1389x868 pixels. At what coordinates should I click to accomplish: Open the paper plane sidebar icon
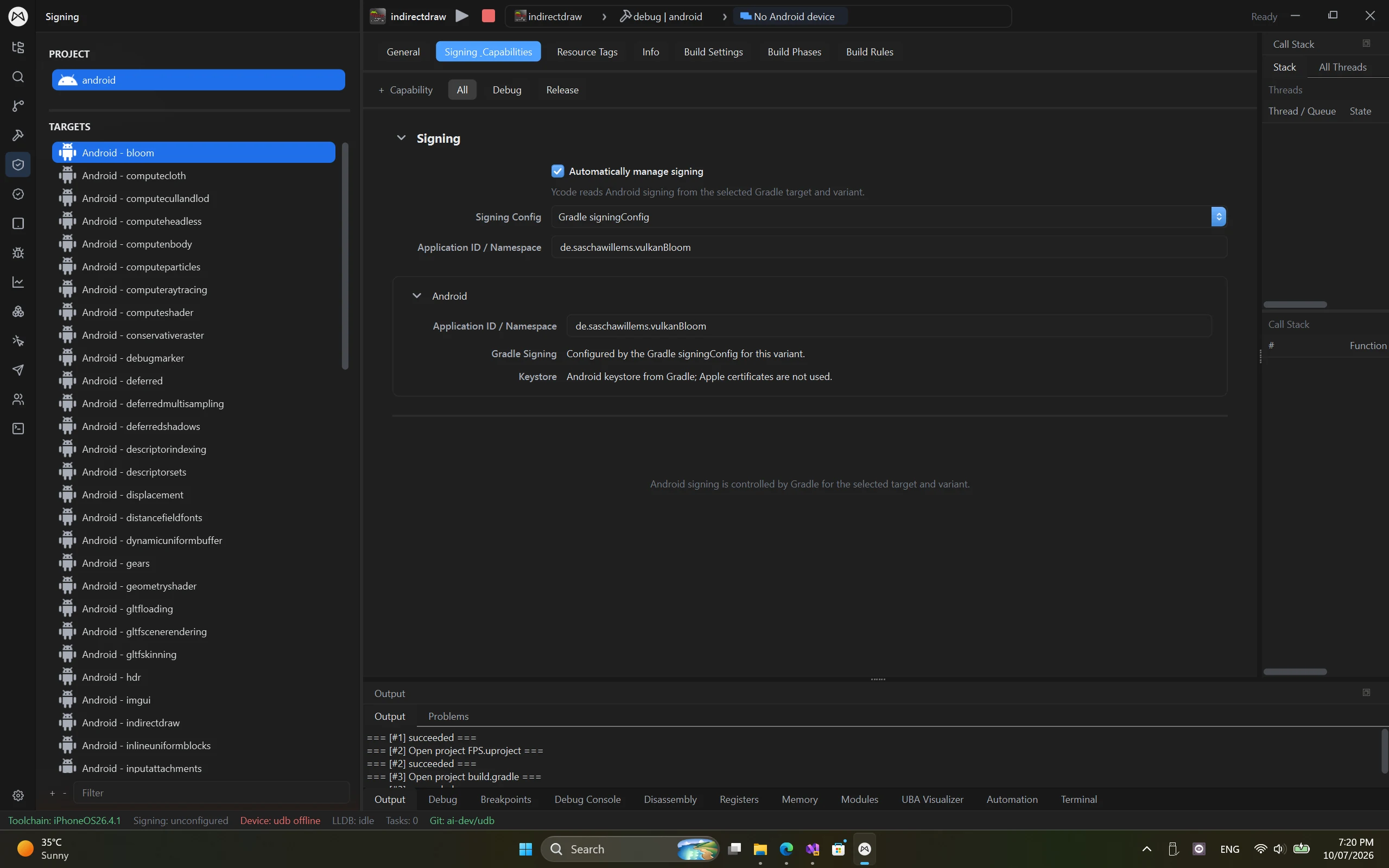click(18, 370)
